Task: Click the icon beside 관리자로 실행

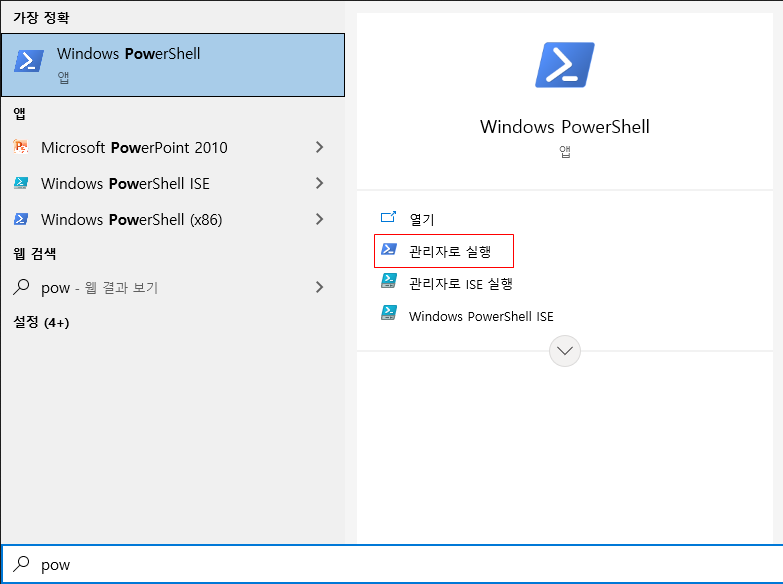Action: (389, 249)
